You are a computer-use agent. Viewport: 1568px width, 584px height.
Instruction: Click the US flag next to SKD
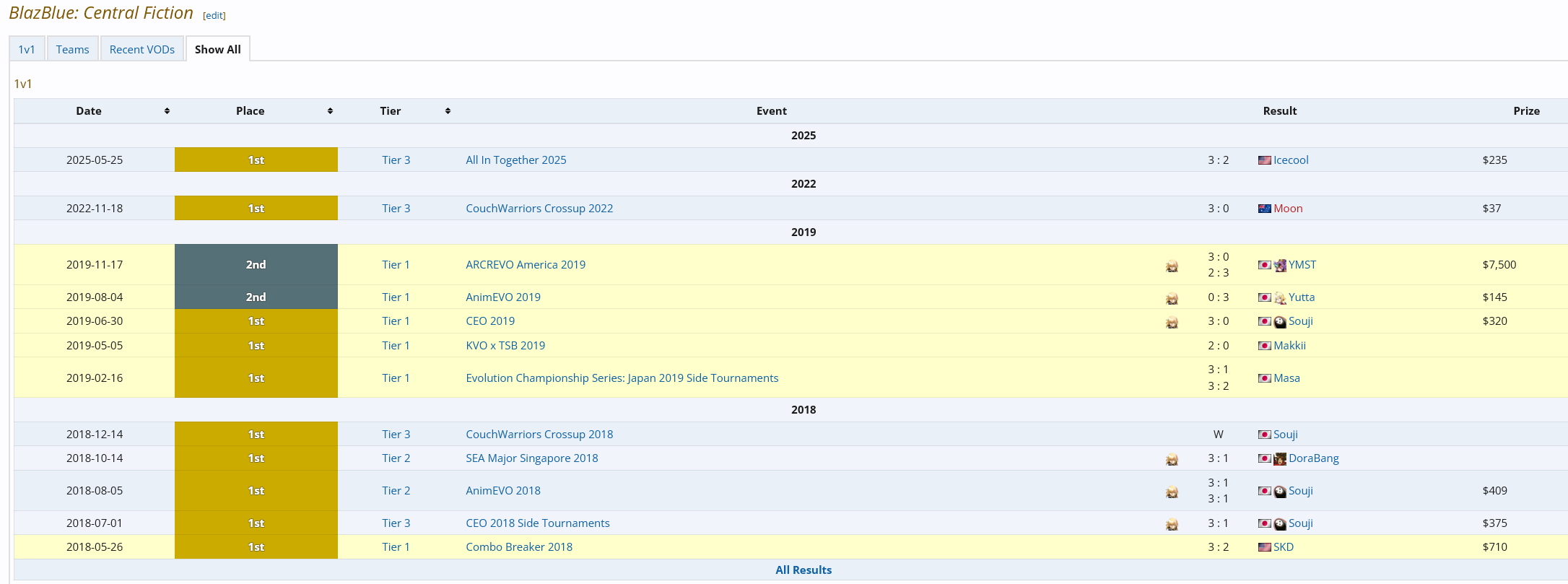click(1264, 547)
